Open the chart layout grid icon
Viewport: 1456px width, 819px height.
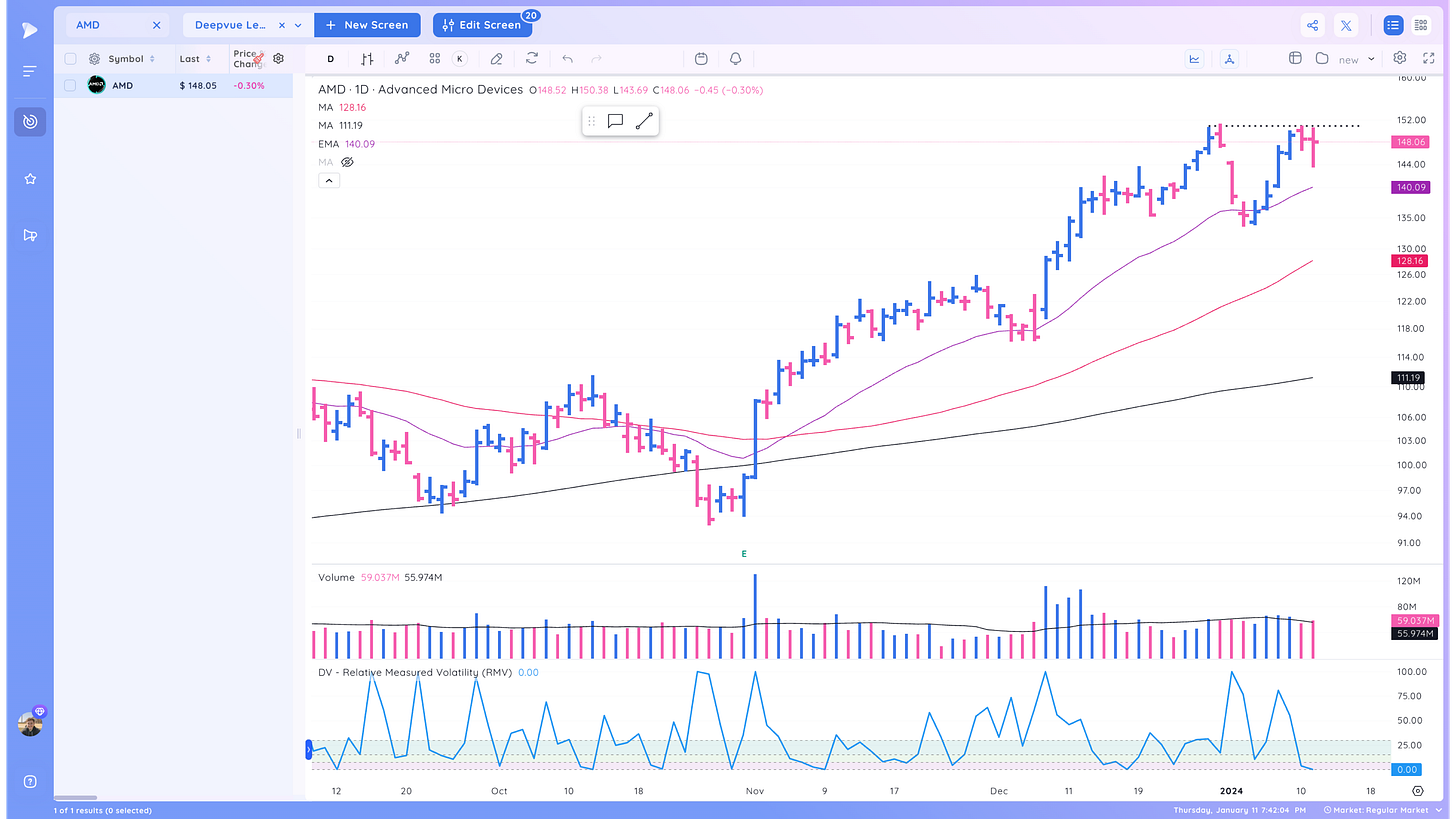pyautogui.click(x=1295, y=59)
